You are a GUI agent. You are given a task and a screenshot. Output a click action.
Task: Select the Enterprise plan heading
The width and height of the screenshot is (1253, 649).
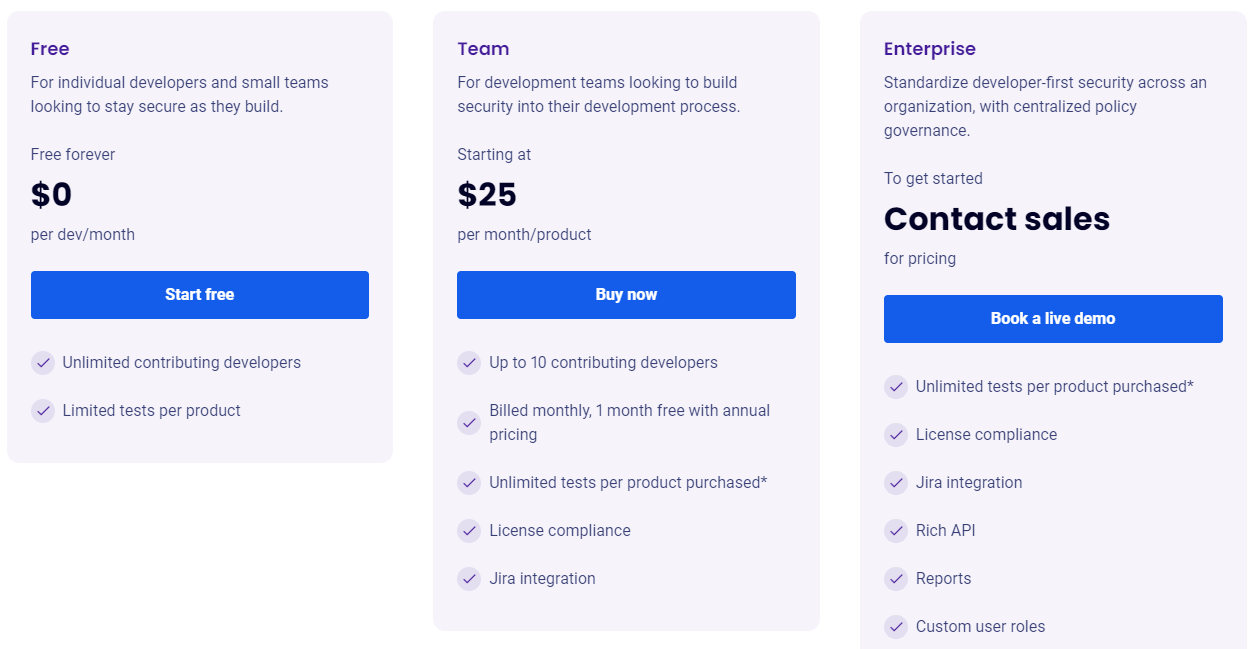coord(929,49)
